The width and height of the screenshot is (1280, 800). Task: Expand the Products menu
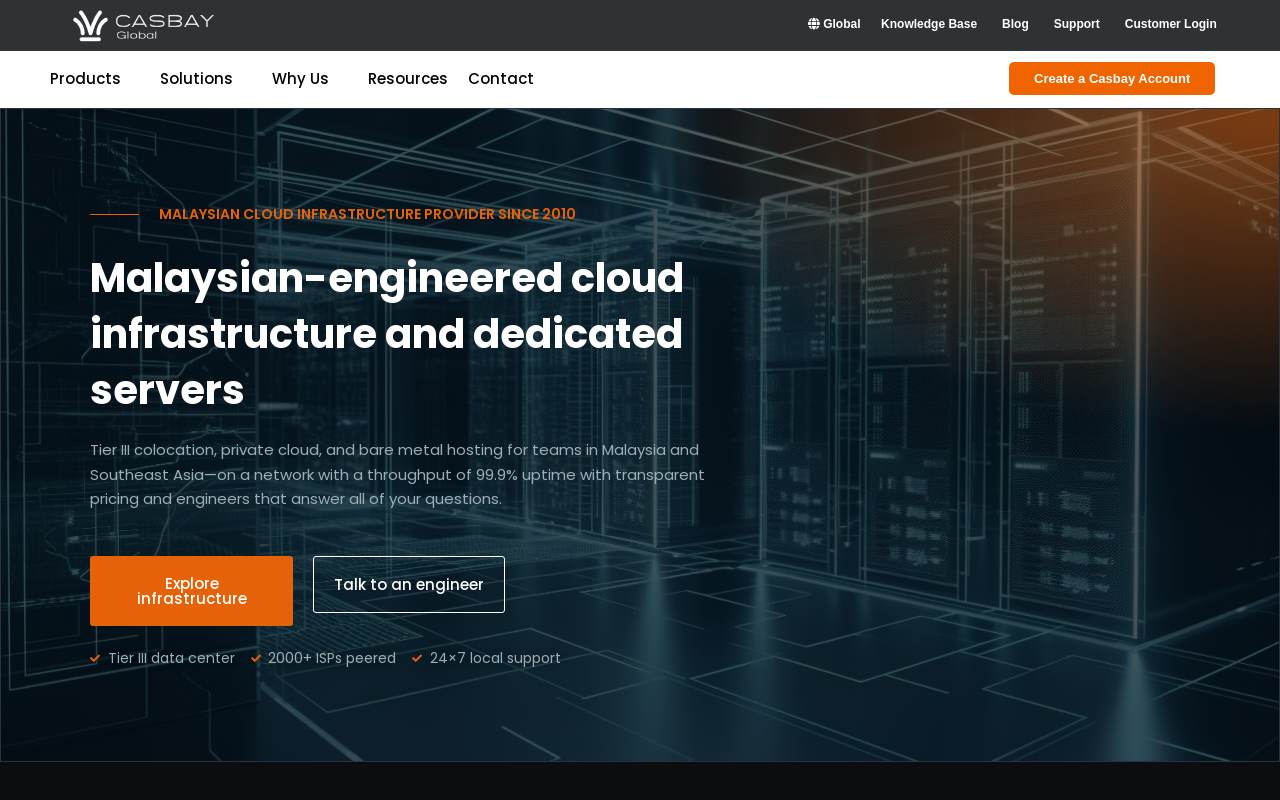85,79
